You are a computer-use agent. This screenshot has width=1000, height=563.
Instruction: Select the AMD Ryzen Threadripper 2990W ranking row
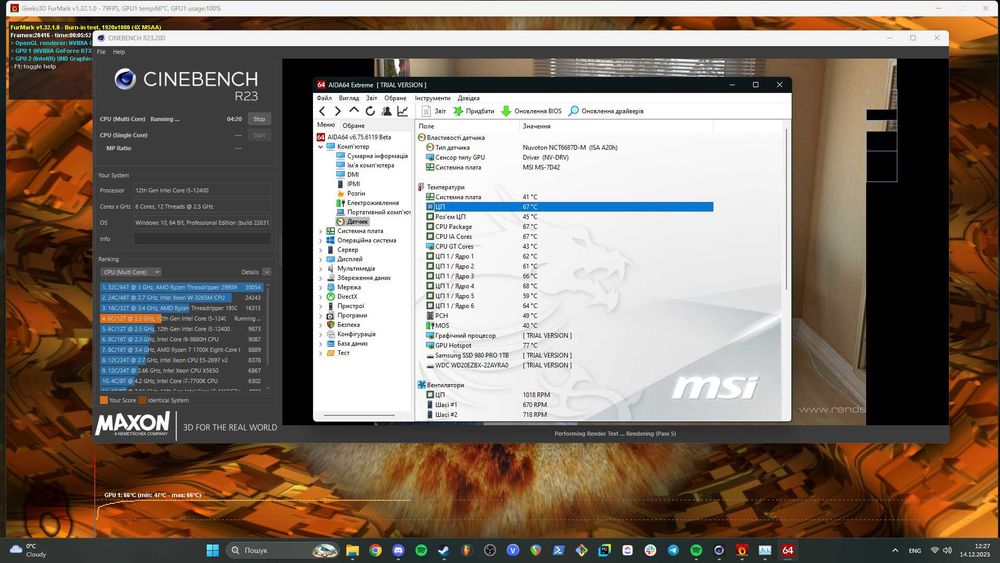click(182, 288)
